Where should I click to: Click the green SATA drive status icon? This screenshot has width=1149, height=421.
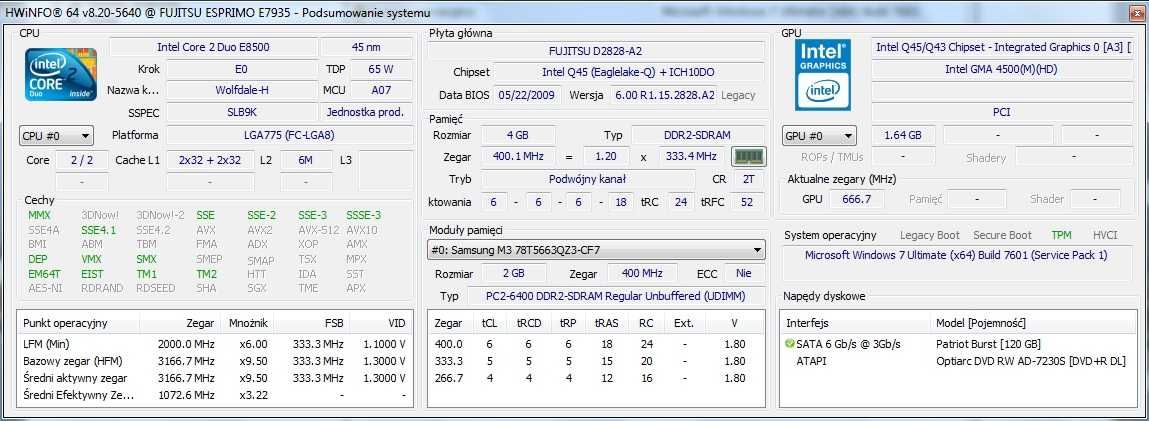coord(789,344)
